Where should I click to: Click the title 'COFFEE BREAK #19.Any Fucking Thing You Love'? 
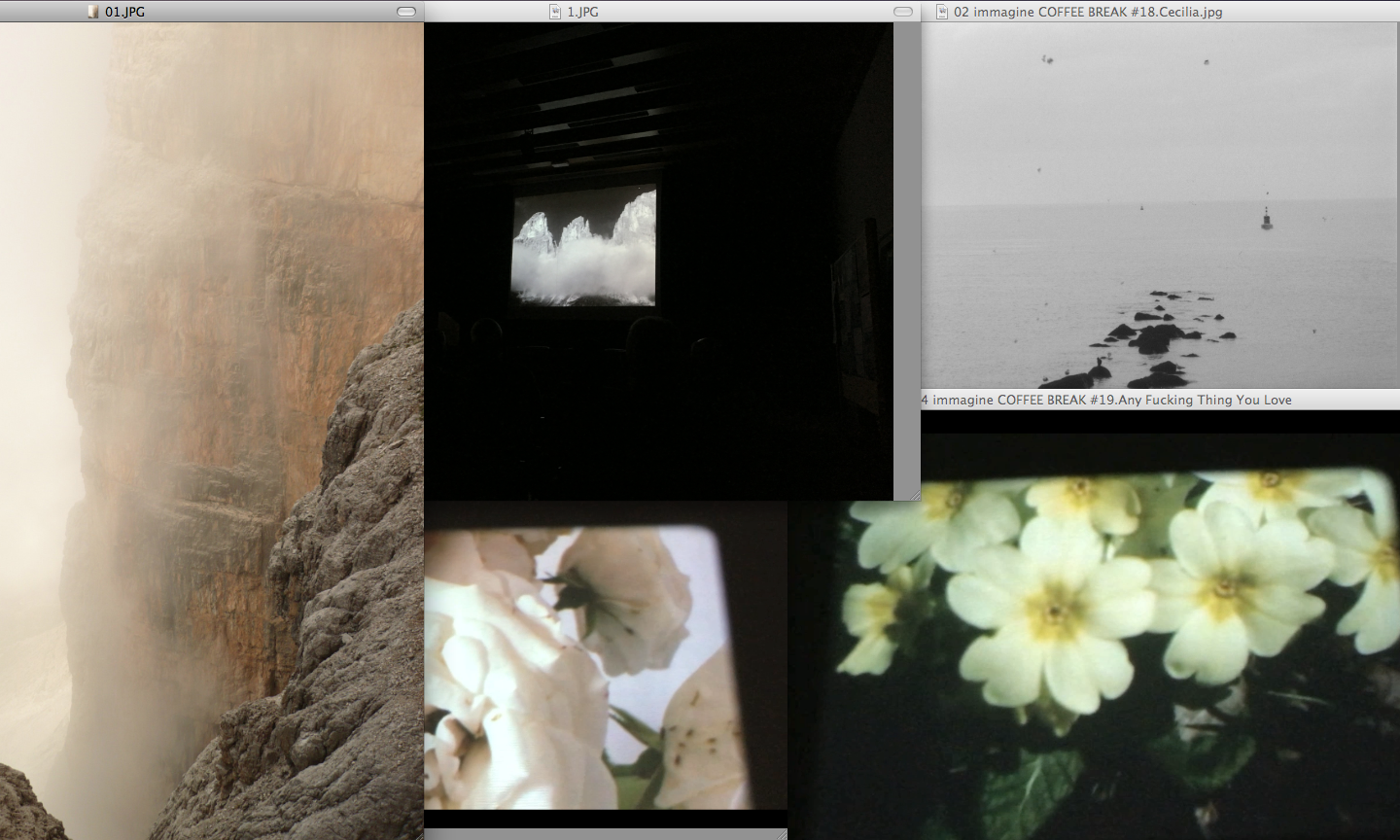point(1144,400)
